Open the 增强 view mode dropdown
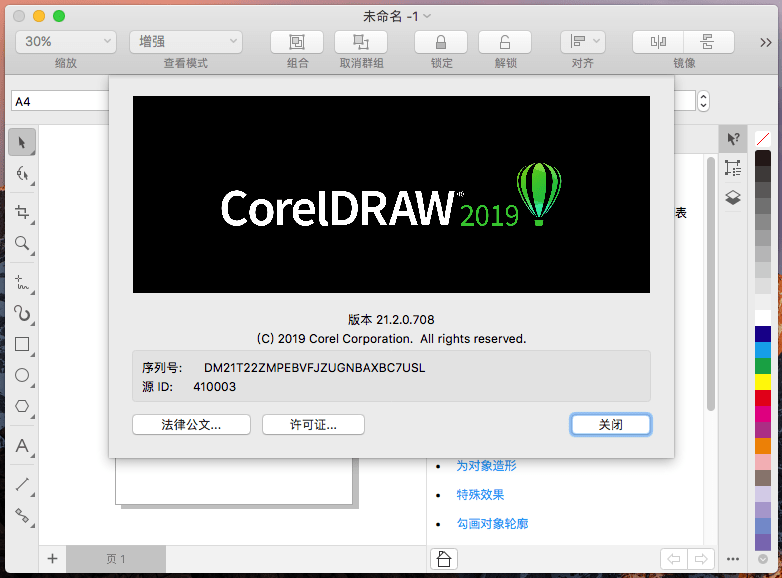This screenshot has width=782, height=578. click(x=186, y=42)
